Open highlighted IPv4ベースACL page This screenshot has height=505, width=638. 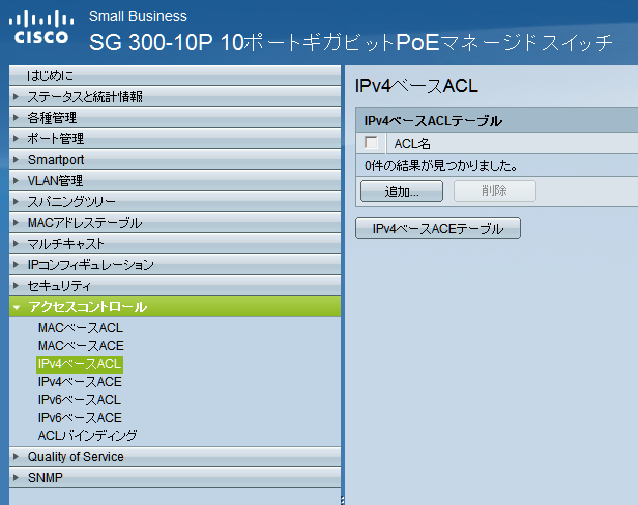click(79, 364)
